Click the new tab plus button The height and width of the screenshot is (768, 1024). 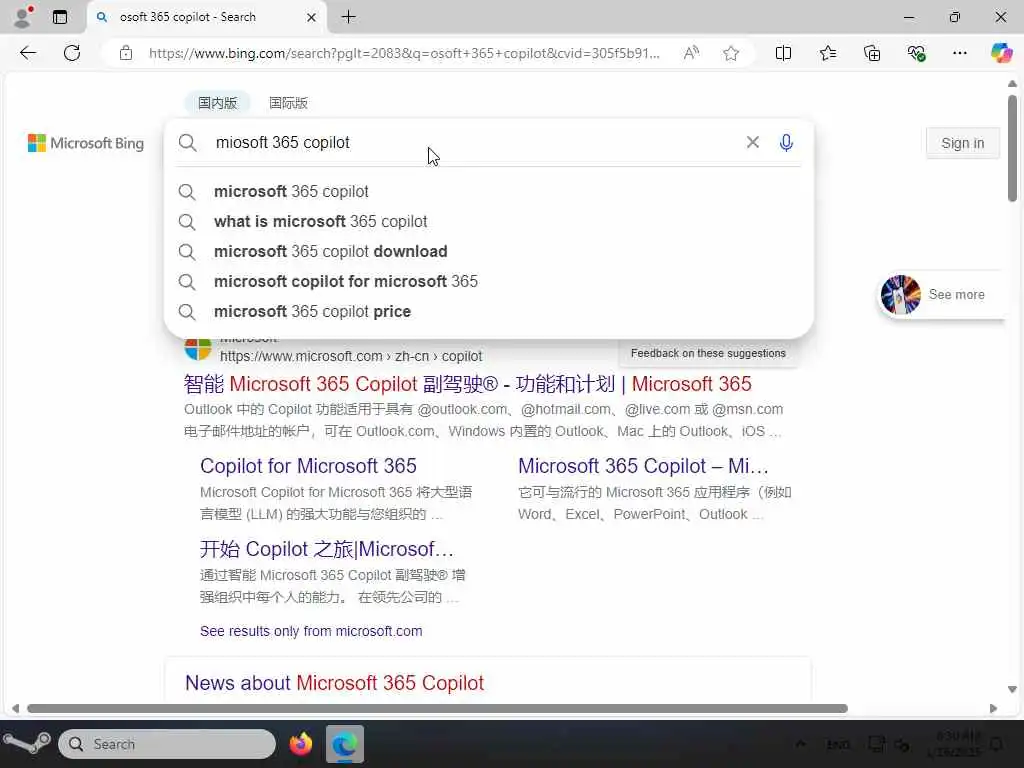pyautogui.click(x=349, y=17)
